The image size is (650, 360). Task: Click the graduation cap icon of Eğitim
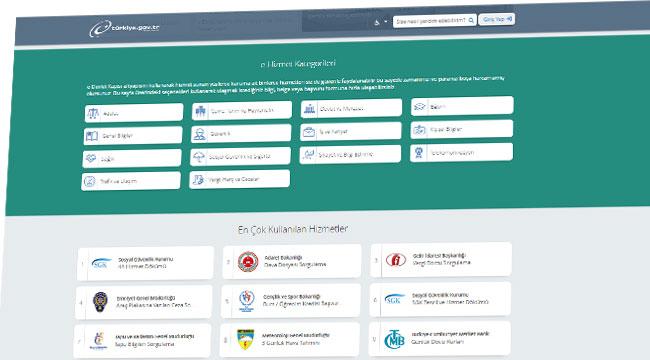click(x=420, y=107)
